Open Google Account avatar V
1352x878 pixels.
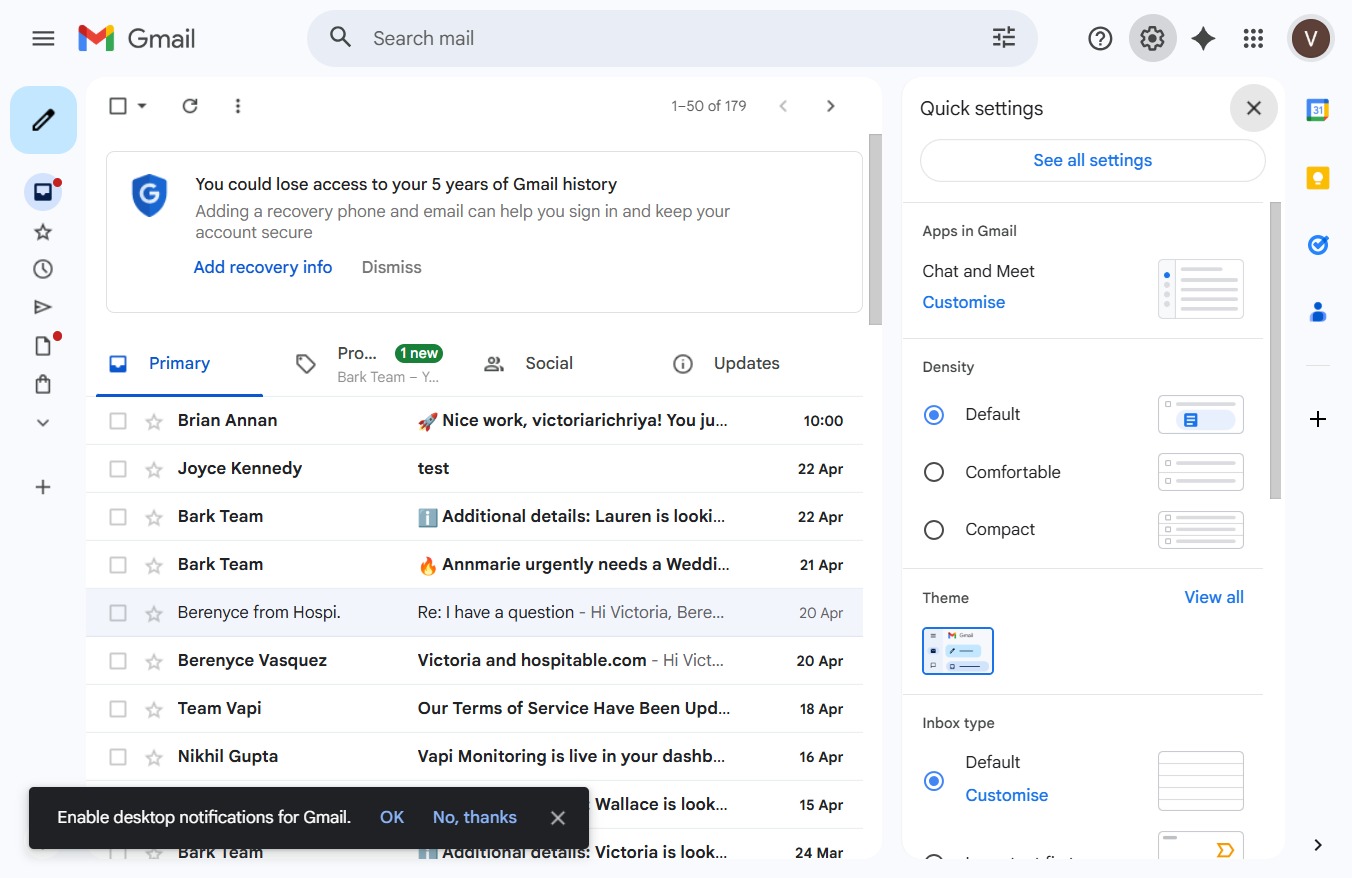coord(1310,39)
